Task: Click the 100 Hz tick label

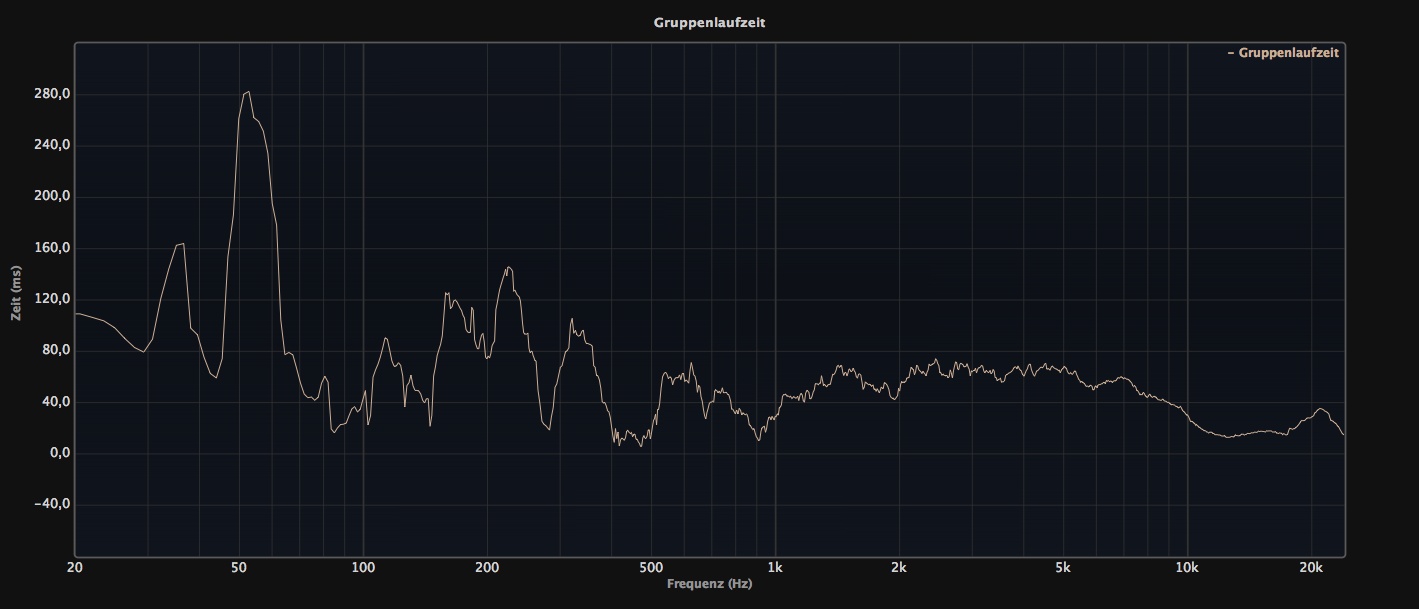Action: pos(363,568)
